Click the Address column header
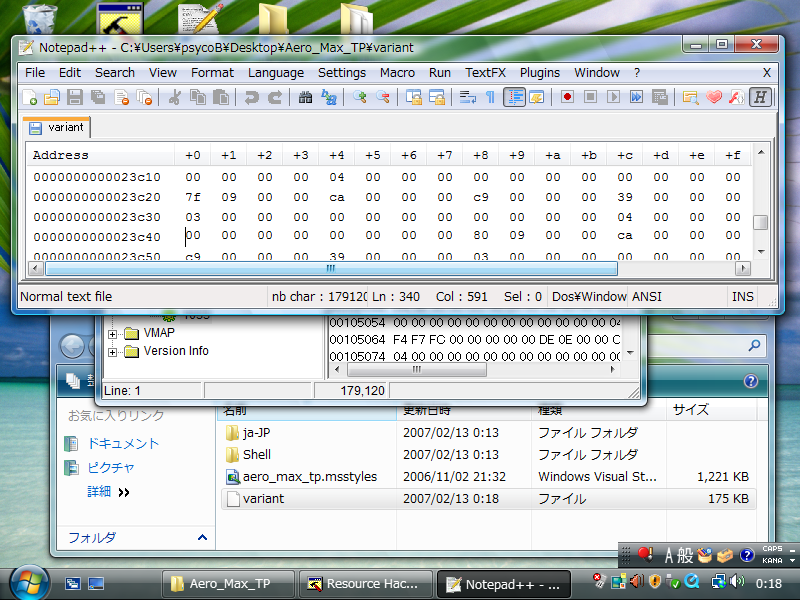The width and height of the screenshot is (800, 600). click(101, 155)
